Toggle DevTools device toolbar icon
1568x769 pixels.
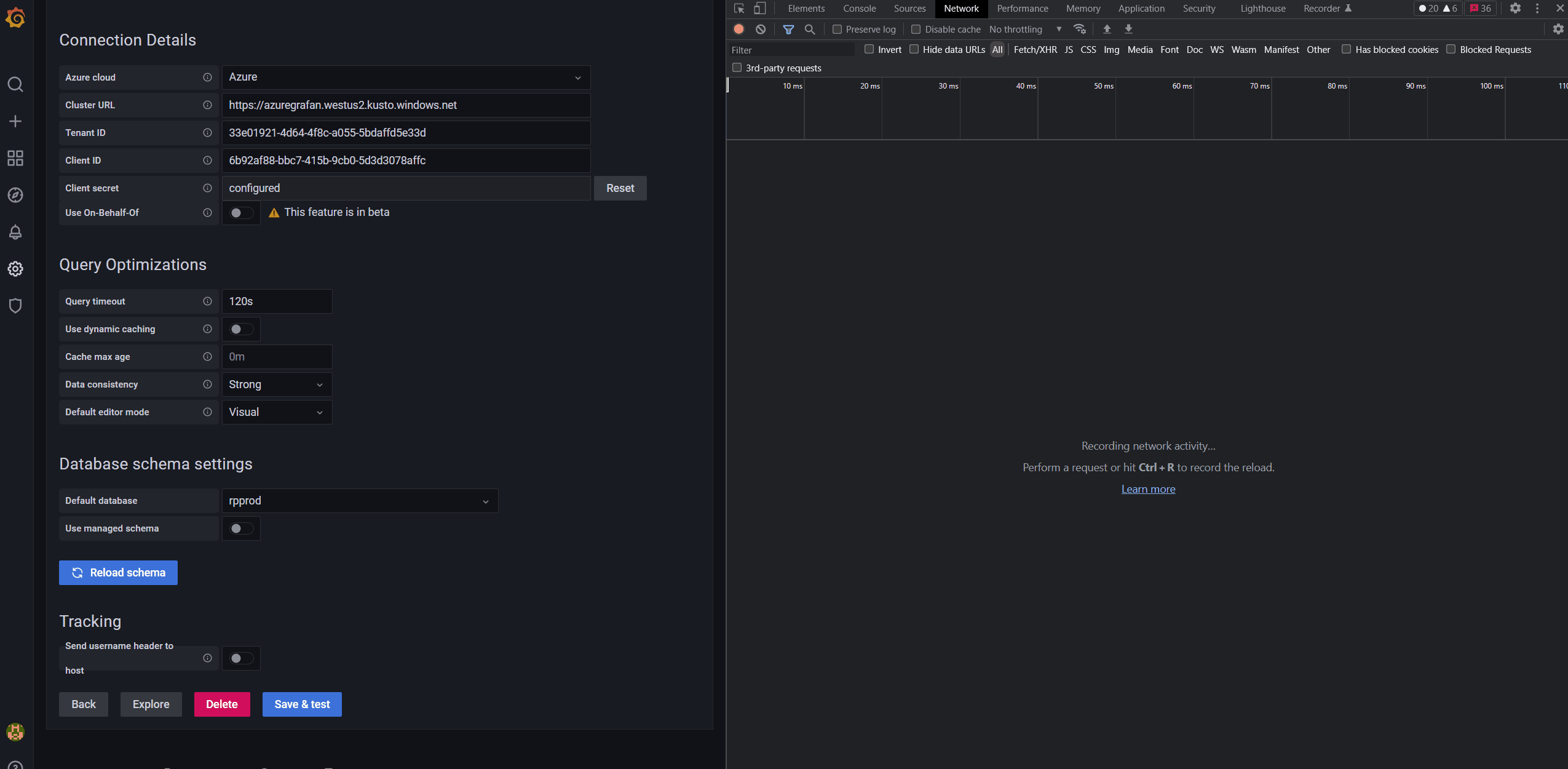(x=760, y=9)
